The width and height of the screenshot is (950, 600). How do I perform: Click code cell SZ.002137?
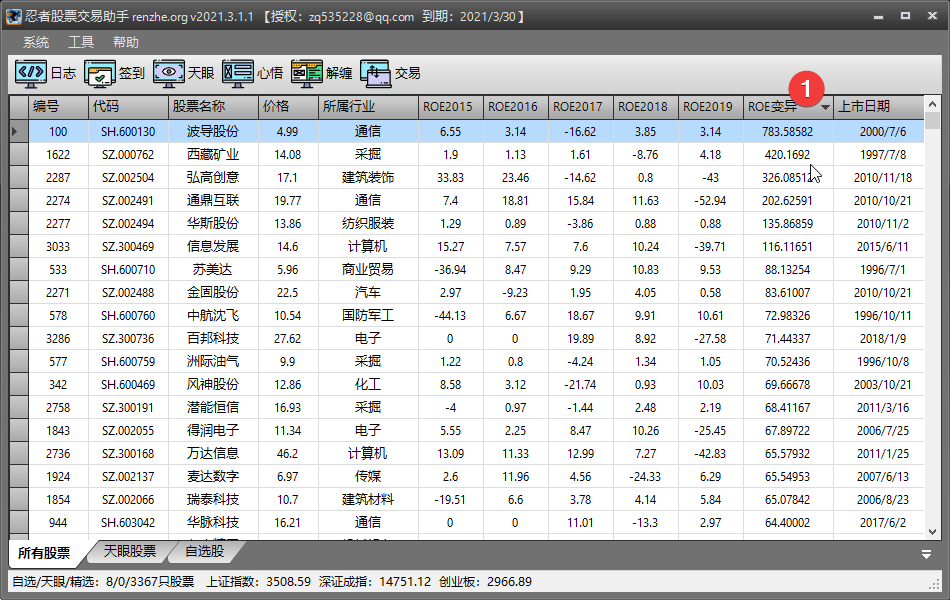[128, 477]
